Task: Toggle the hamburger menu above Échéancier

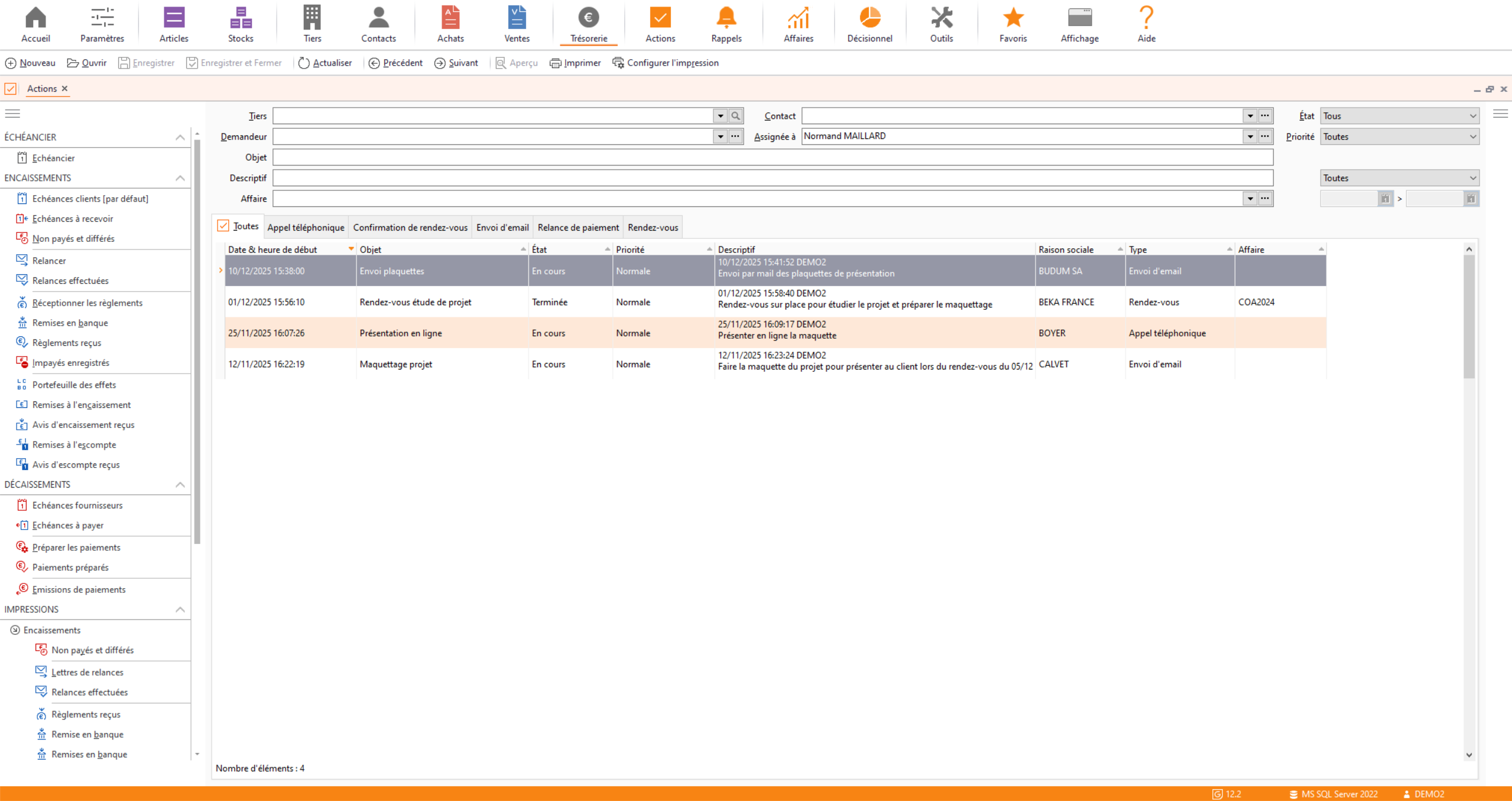Action: (12, 113)
